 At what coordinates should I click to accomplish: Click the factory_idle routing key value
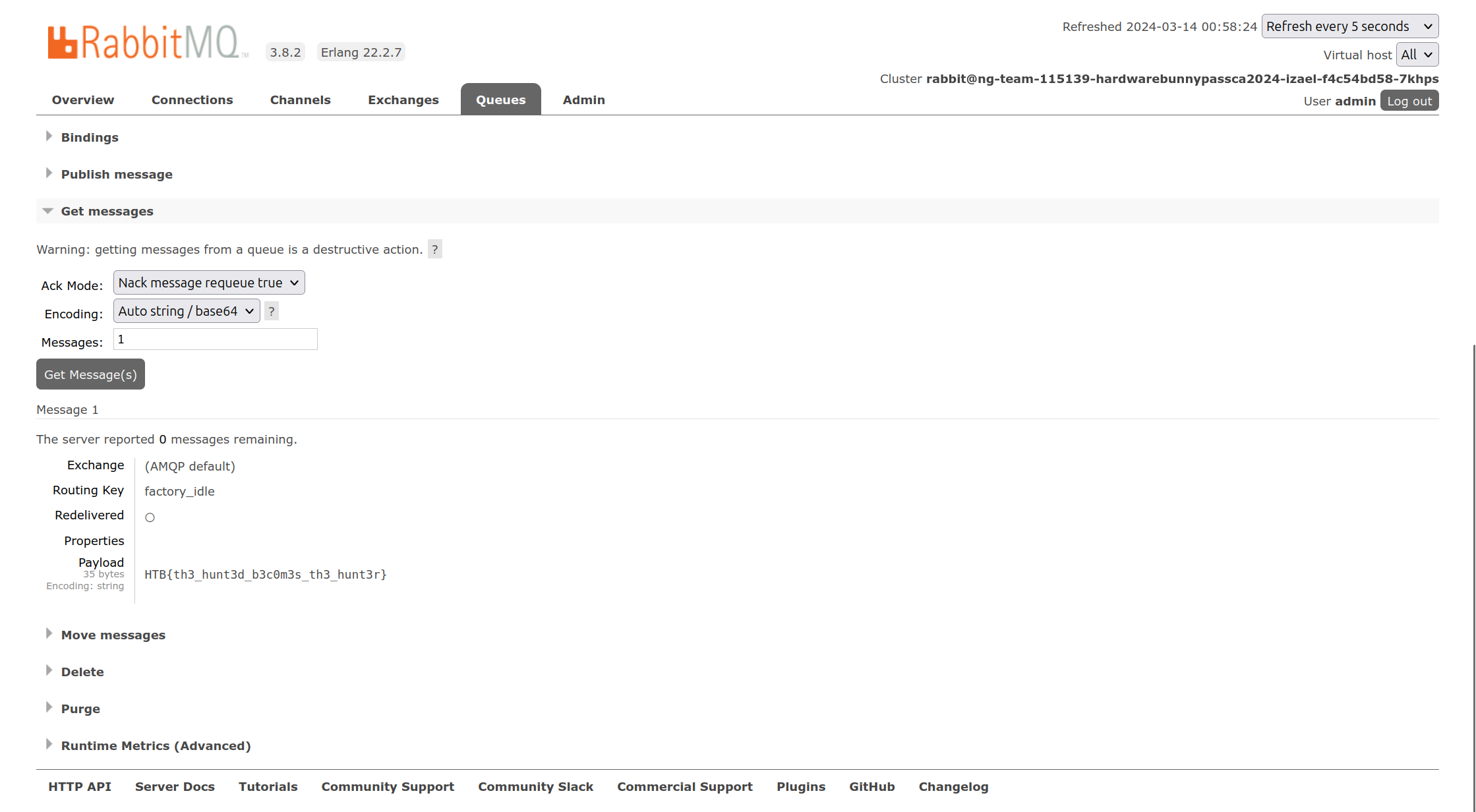tap(179, 492)
